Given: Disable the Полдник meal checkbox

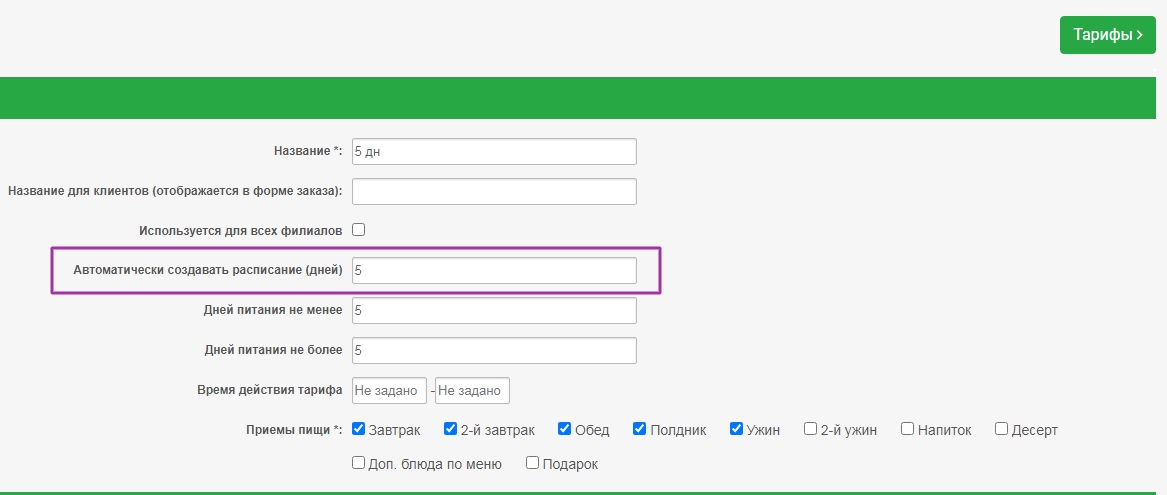Looking at the screenshot, I should pos(640,429).
